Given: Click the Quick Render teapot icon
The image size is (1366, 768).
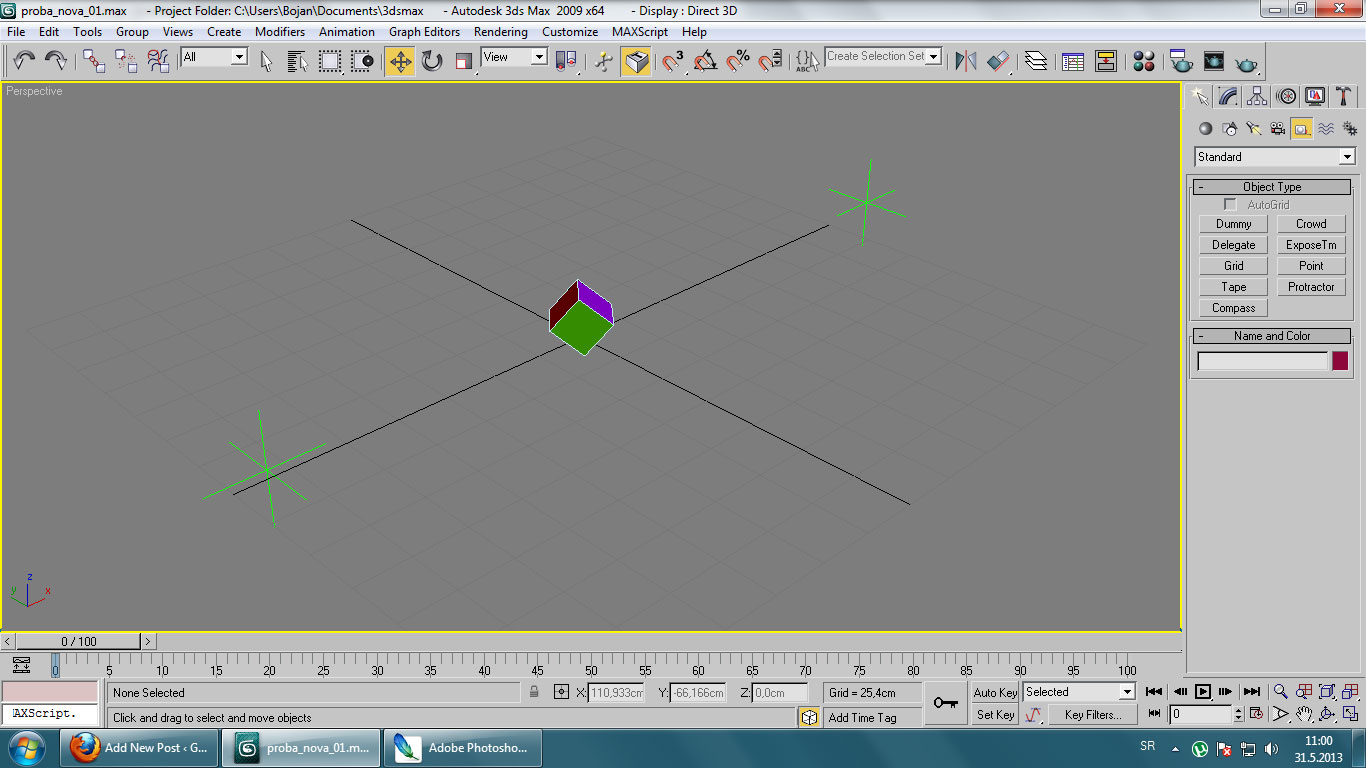Looking at the screenshot, I should 1245,61.
